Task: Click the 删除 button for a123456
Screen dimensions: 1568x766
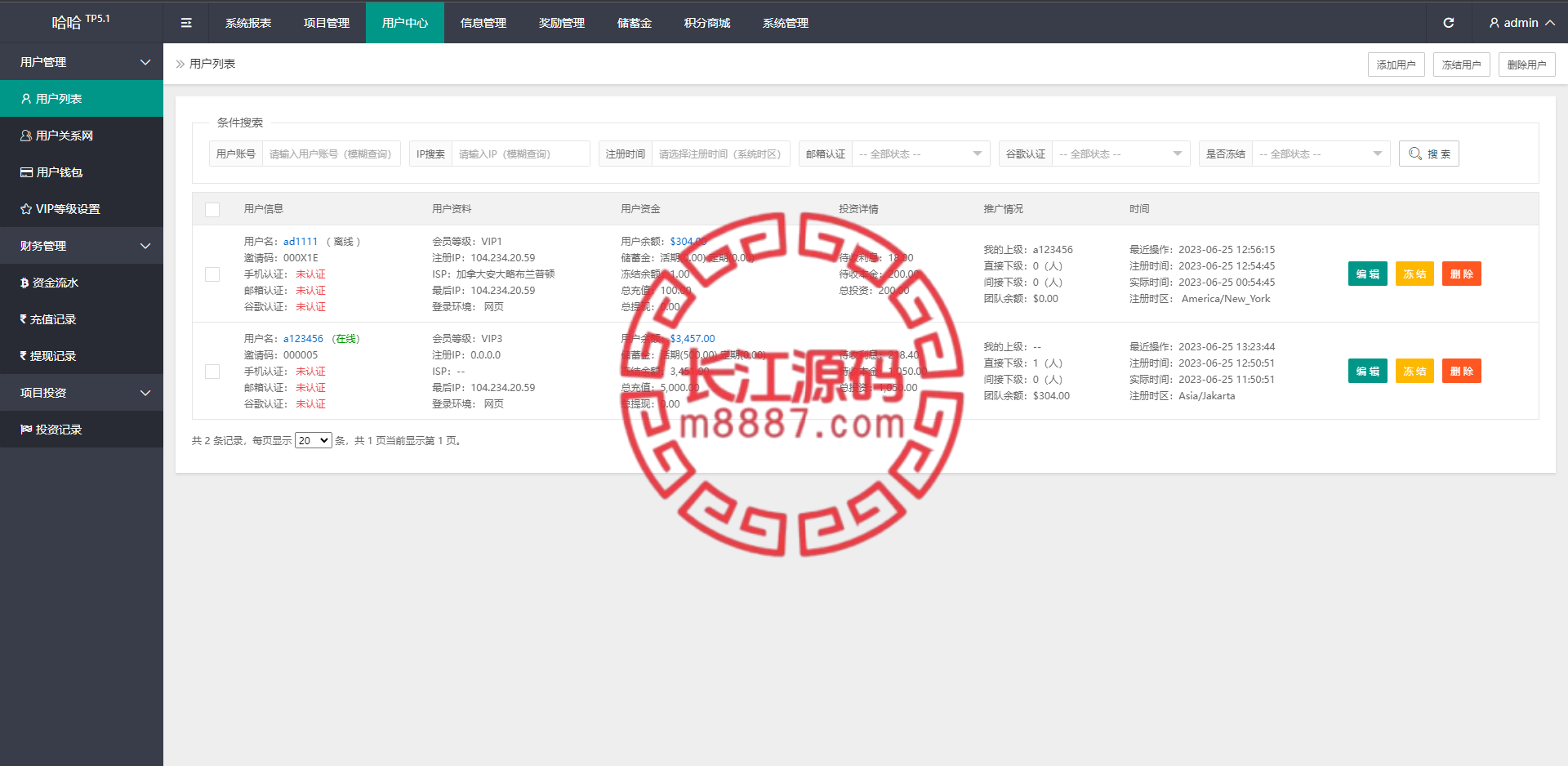Action: coord(1462,371)
